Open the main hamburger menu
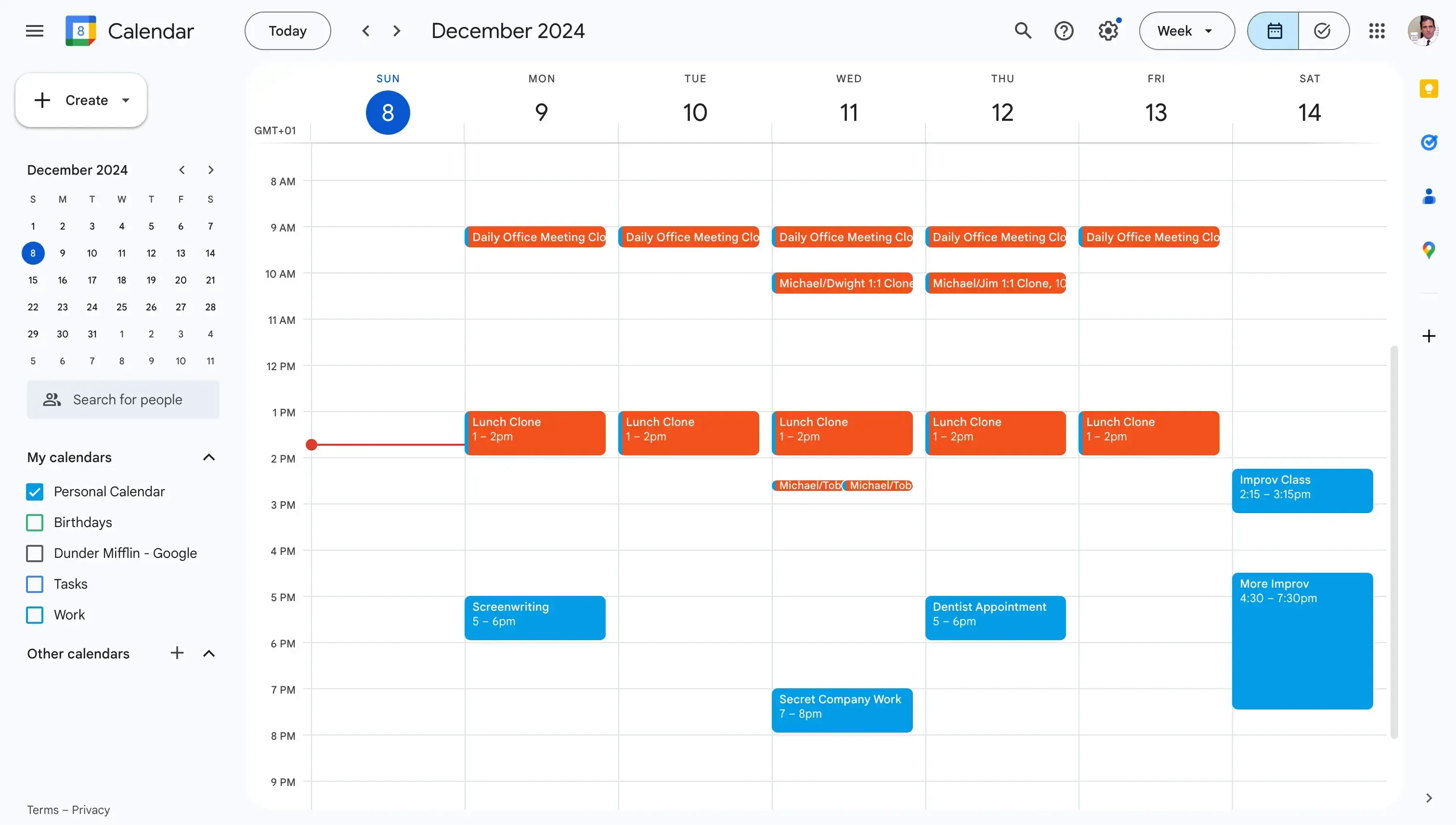The width and height of the screenshot is (1456, 825). (33, 31)
